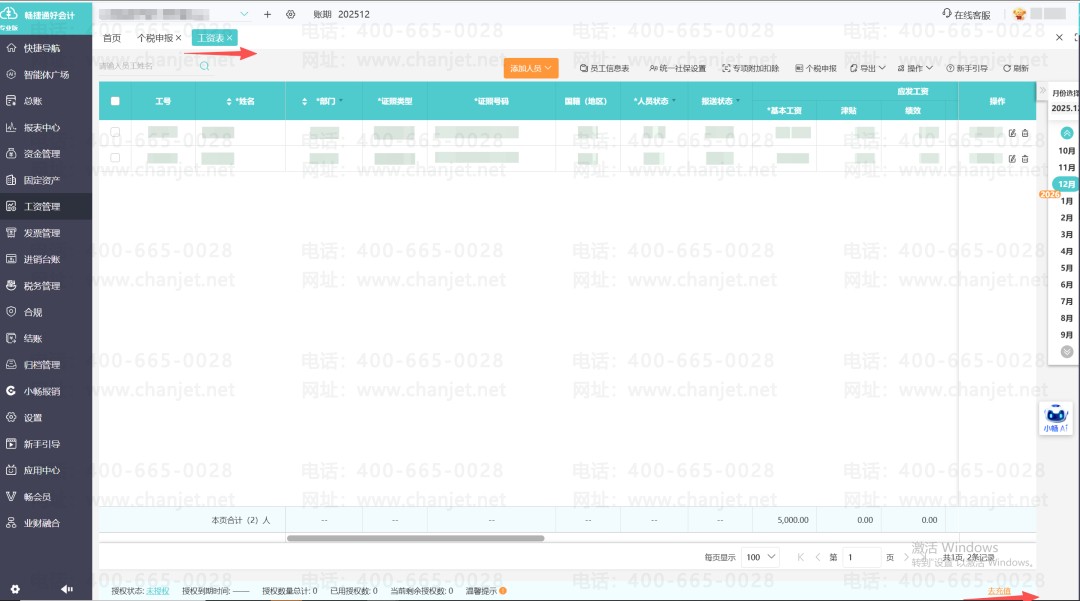Click the search magnifier icon
The image size is (1080, 601).
[x=205, y=66]
